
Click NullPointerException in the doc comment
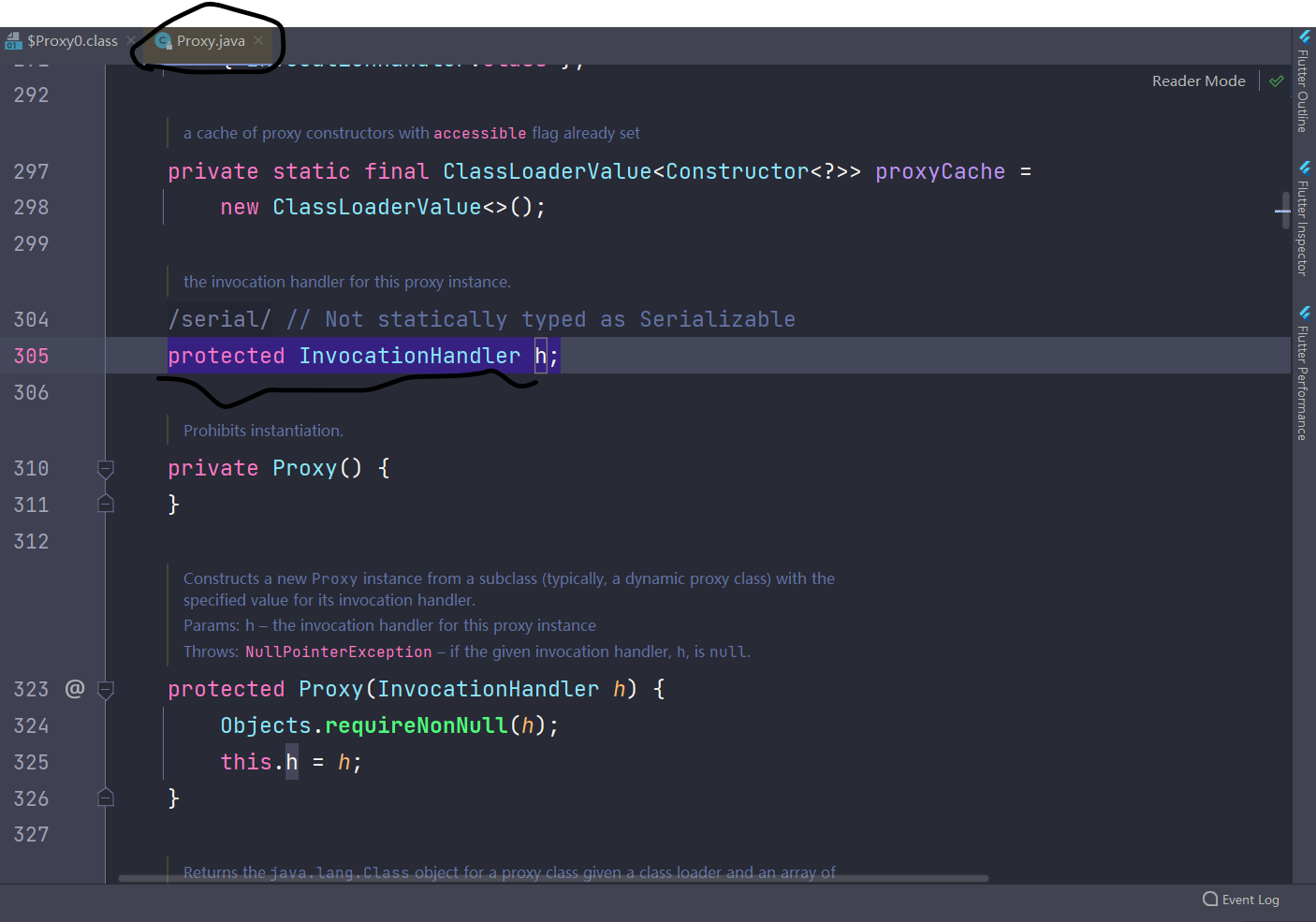tap(339, 651)
